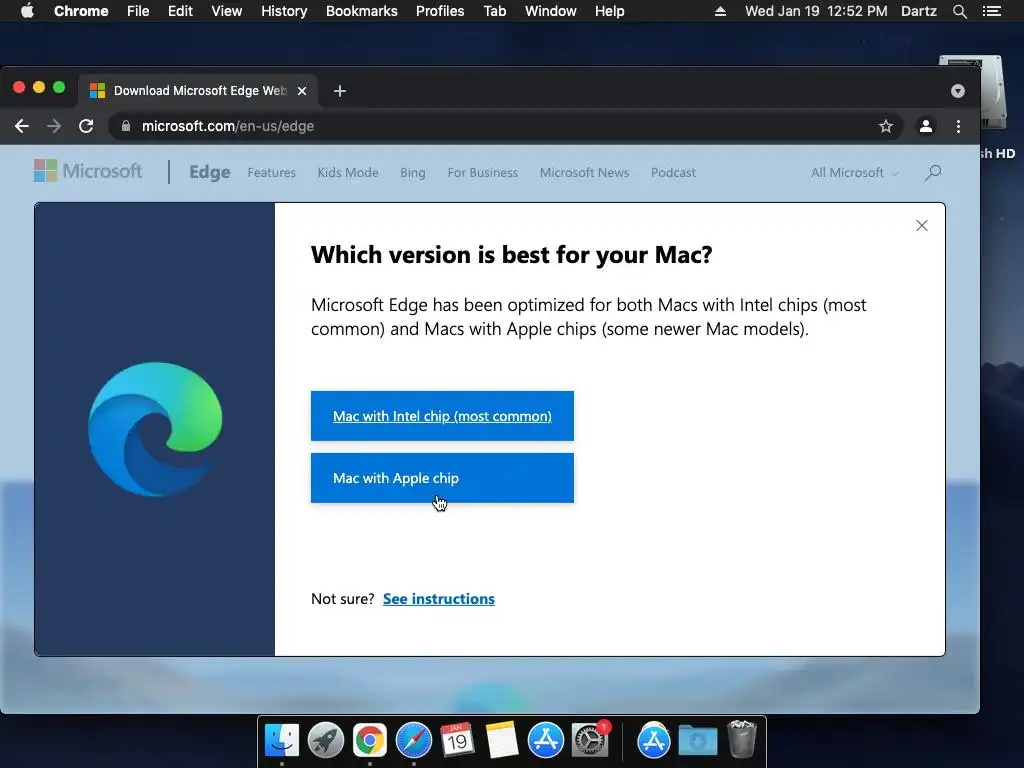Viewport: 1024px width, 768px height.
Task: Open For Business page
Action: click(x=483, y=172)
